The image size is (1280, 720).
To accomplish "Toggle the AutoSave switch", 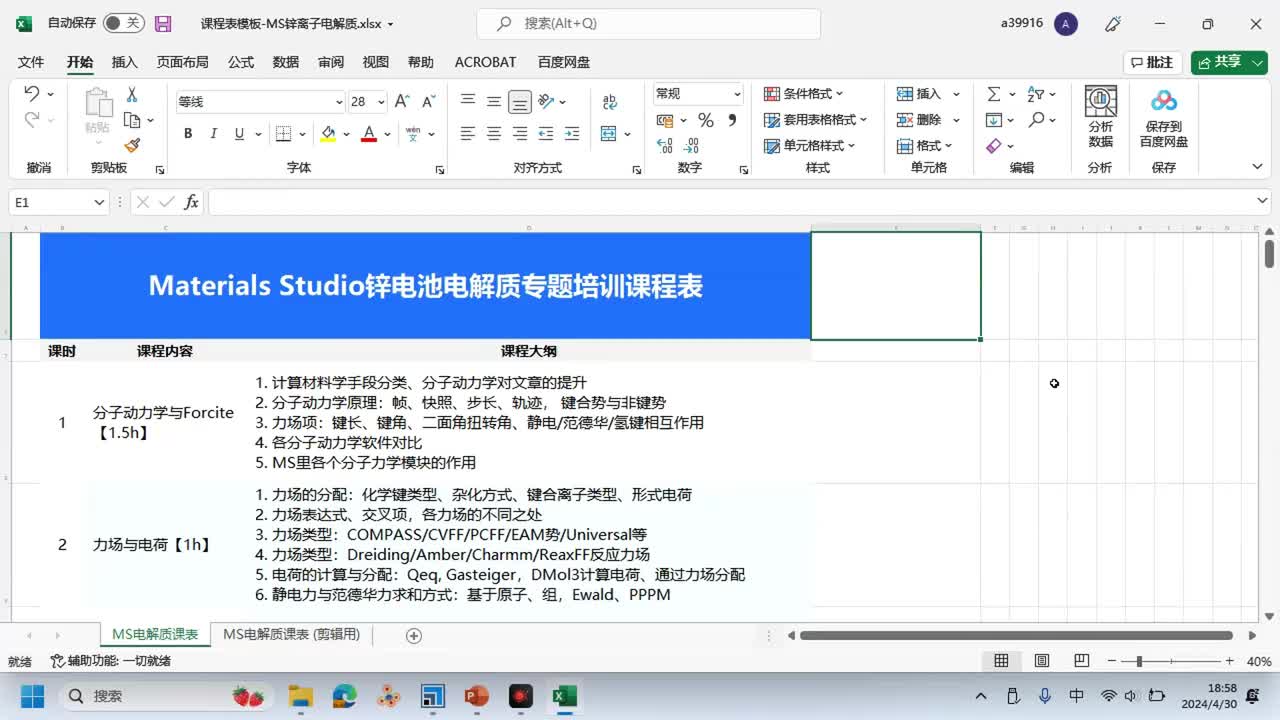I will tap(123, 23).
